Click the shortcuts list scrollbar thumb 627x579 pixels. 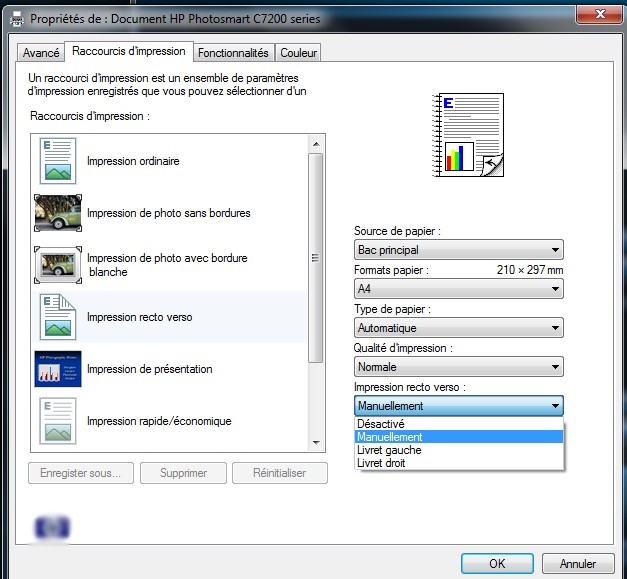[x=315, y=258]
